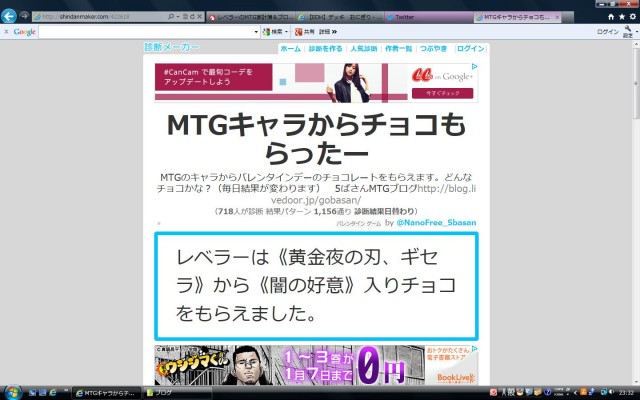The width and height of the screenshot is (640, 400).
Task: Click the ウシジマくん BookLive banner ad
Action: click(316, 365)
